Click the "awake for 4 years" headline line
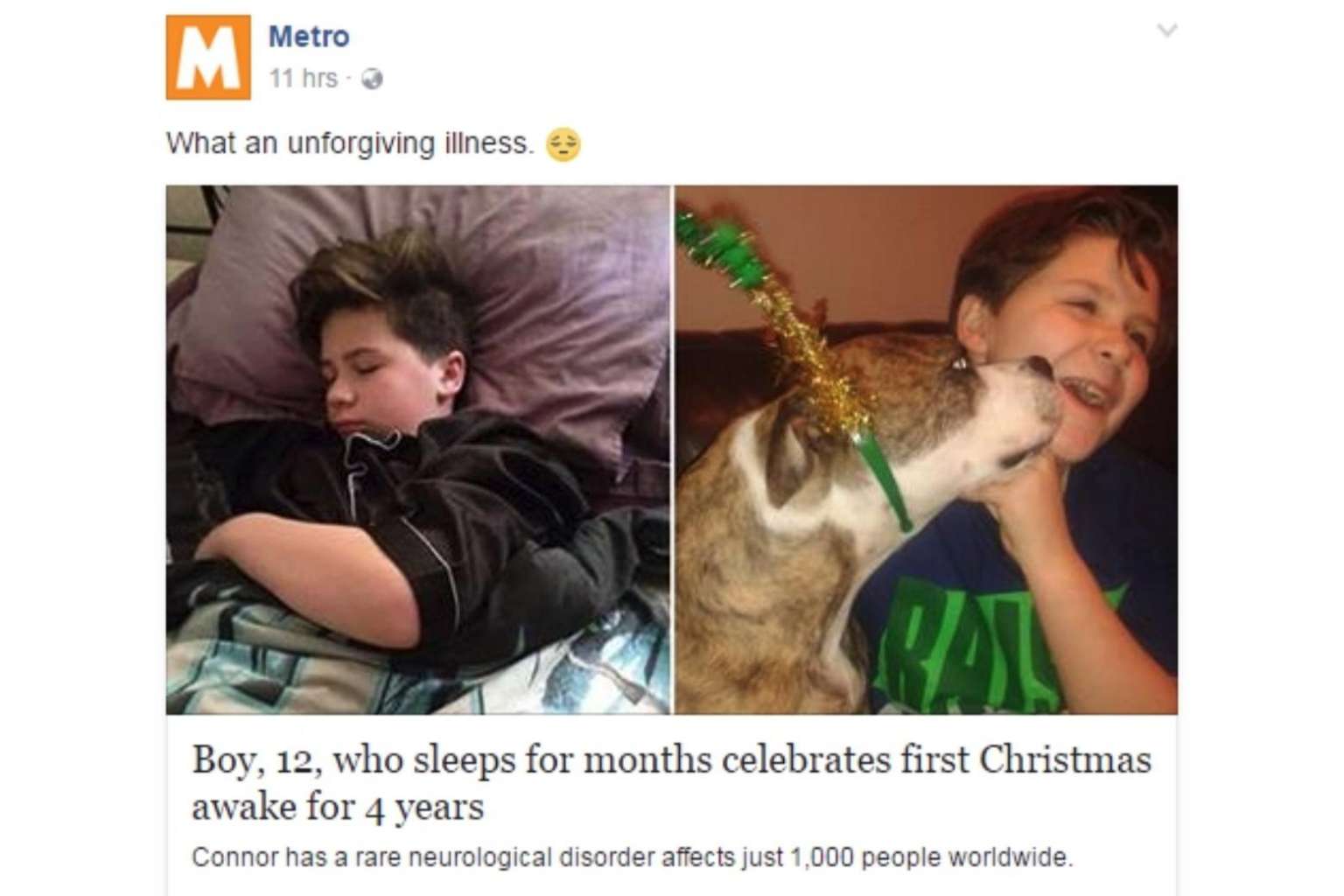The height and width of the screenshot is (896, 1344). pyautogui.click(x=338, y=807)
